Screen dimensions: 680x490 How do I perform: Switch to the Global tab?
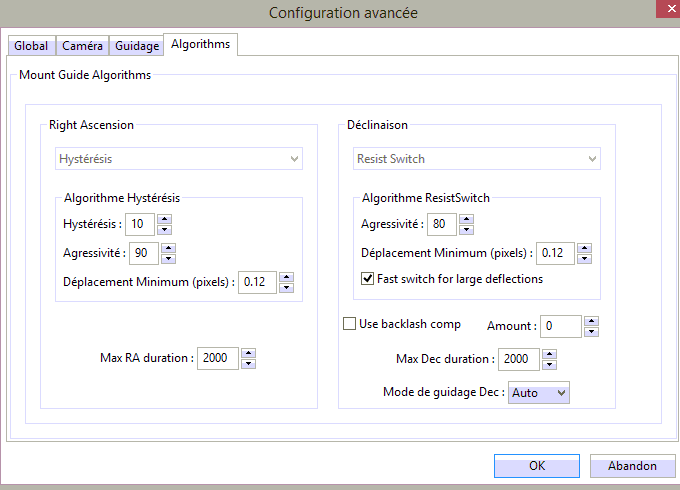pos(31,46)
